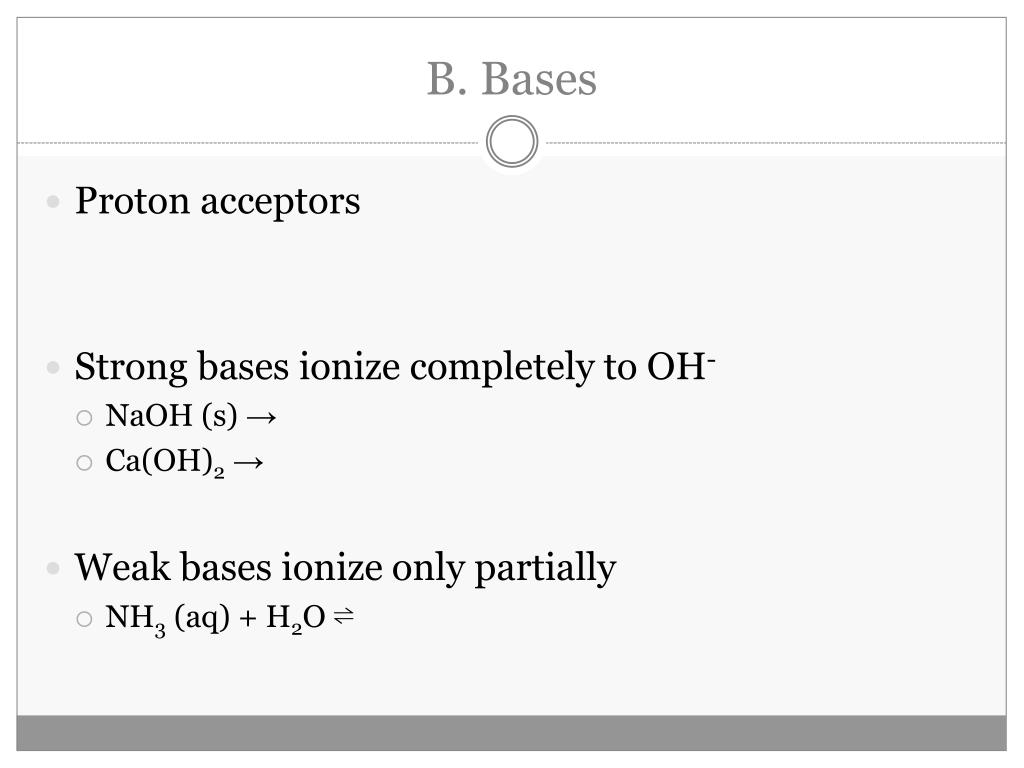
Task: Click the arrow after Ca(OH)2
Action: (x=249, y=463)
